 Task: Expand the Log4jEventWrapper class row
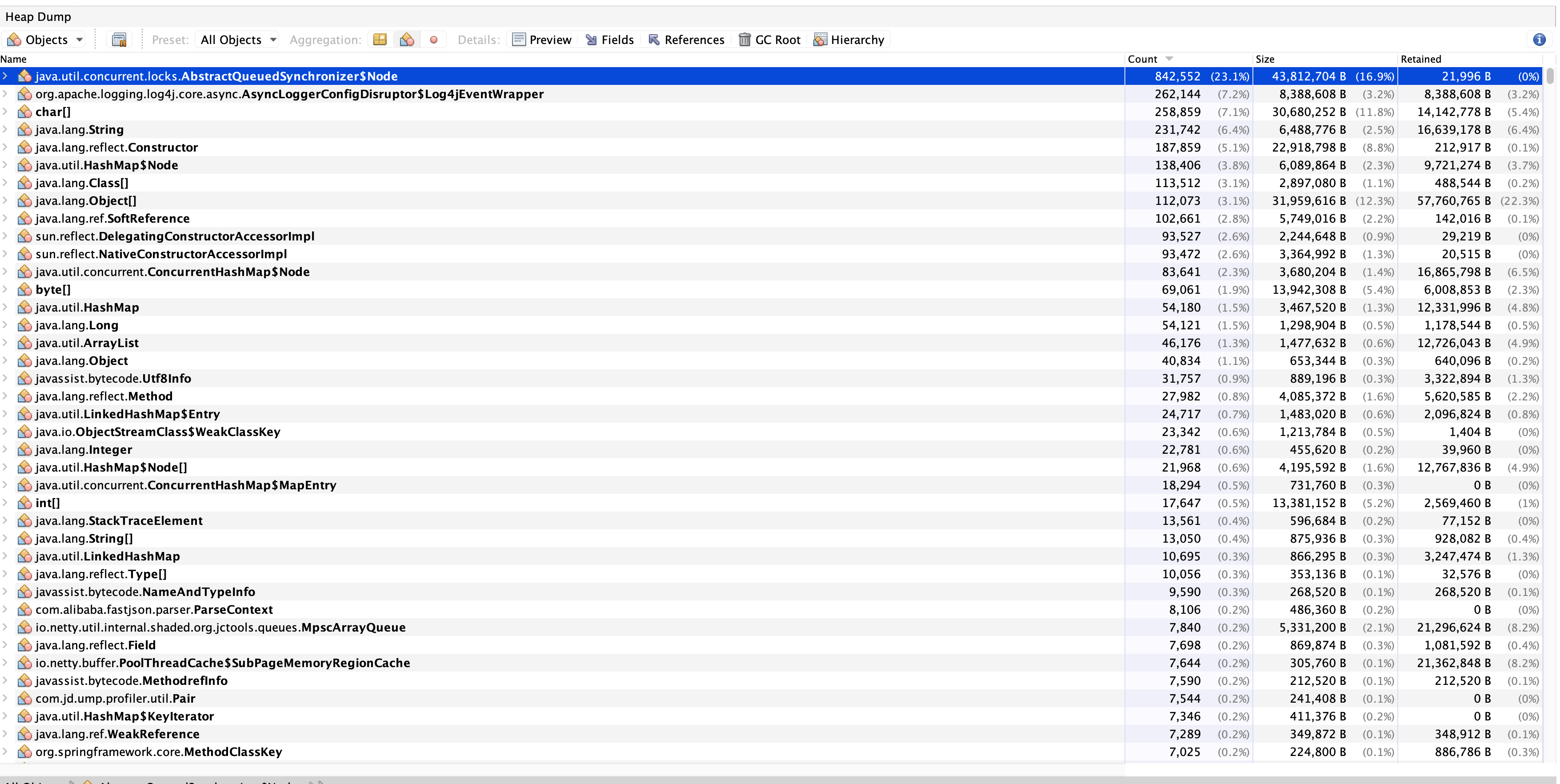(x=5, y=94)
